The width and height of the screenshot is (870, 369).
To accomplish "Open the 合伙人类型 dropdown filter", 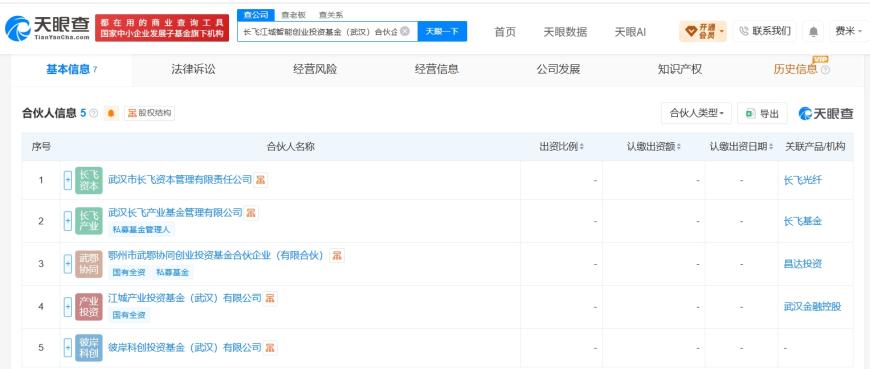I will tap(696, 113).
